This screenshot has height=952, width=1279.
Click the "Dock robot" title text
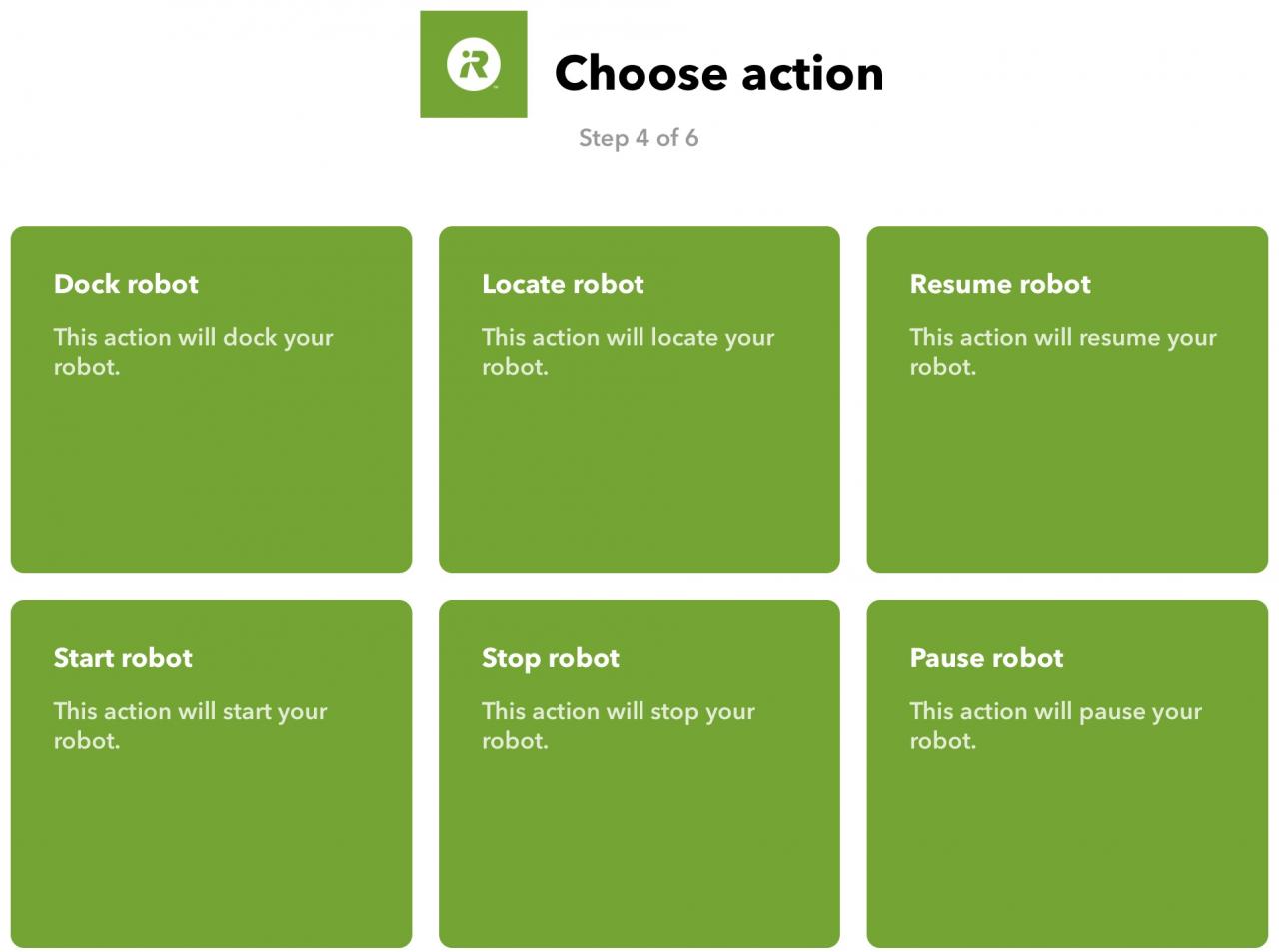pyautogui.click(x=126, y=284)
